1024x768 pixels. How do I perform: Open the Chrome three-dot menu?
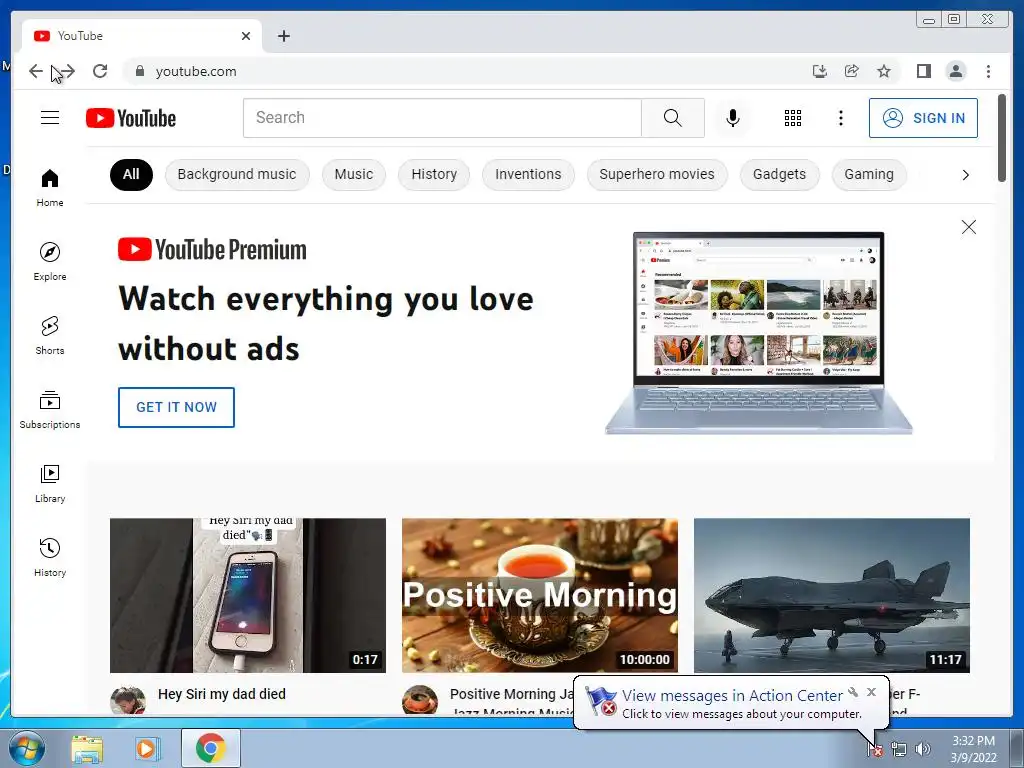pyautogui.click(x=988, y=71)
